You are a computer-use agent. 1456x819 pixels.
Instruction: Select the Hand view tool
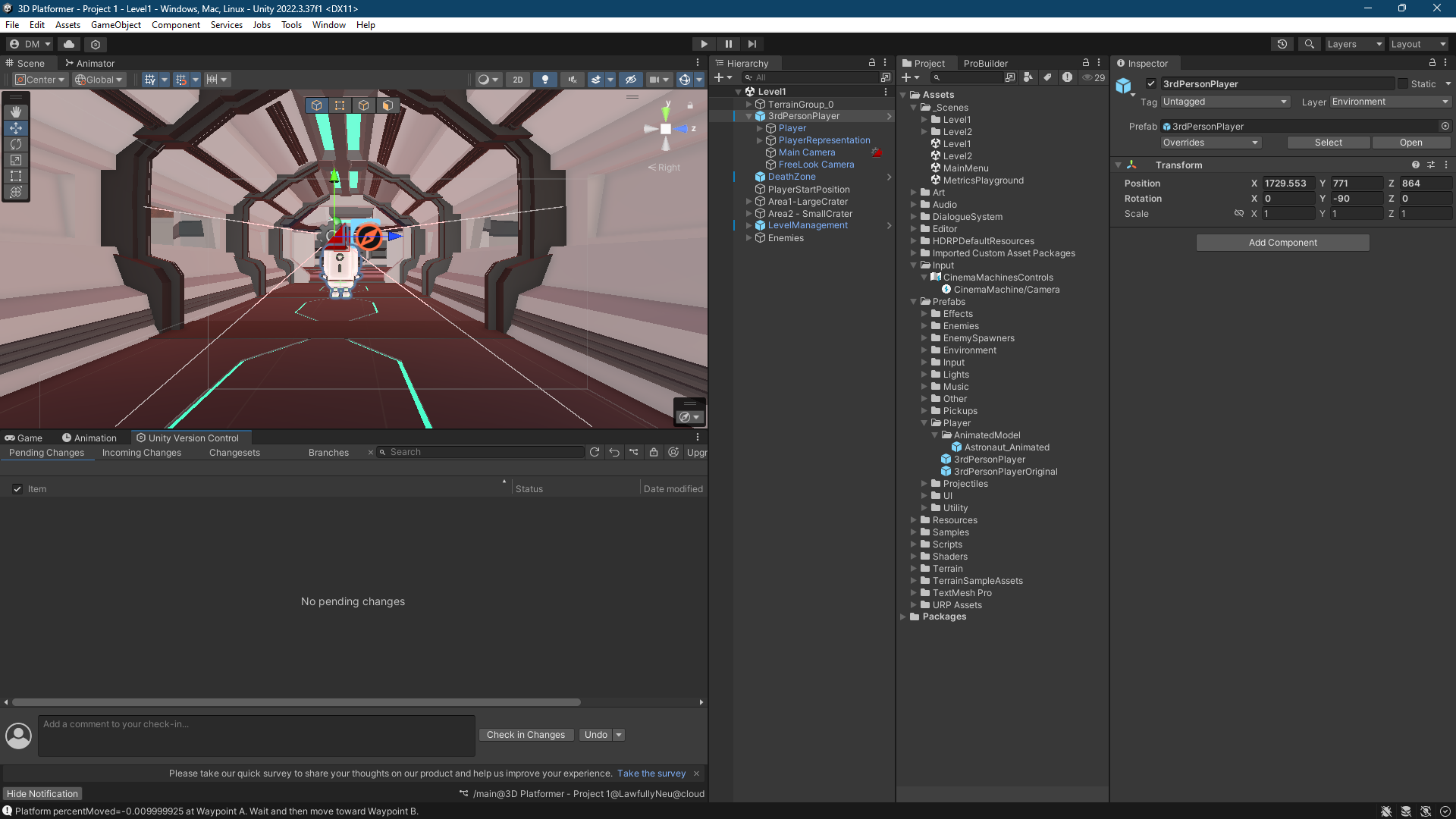(16, 111)
